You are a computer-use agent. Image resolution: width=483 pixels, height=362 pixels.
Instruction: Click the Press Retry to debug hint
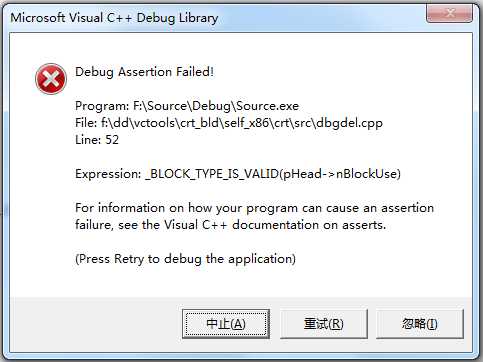[185, 259]
